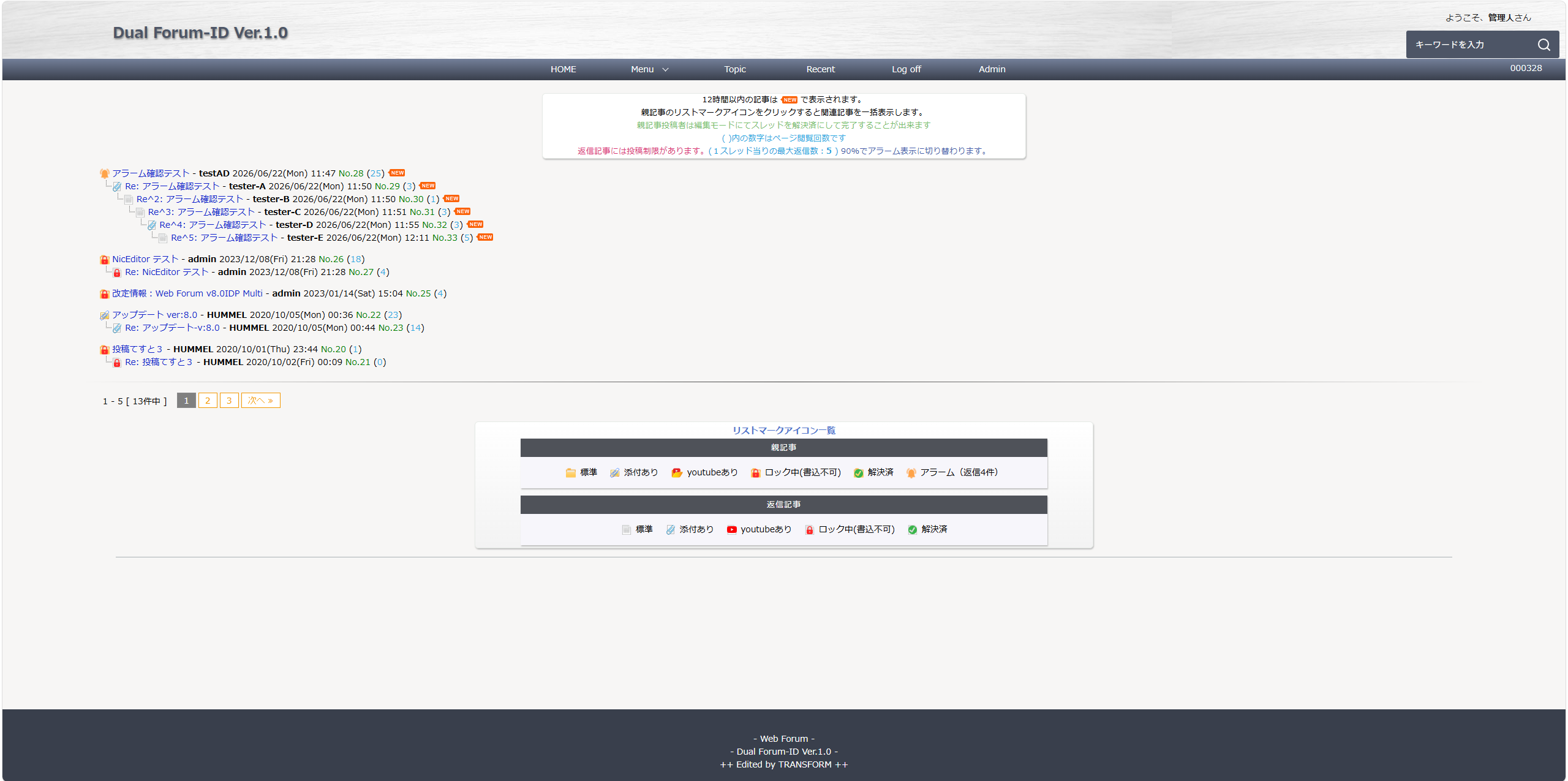Click the 親記事 legend header bar
The height and width of the screenshot is (781, 1568).
point(784,448)
